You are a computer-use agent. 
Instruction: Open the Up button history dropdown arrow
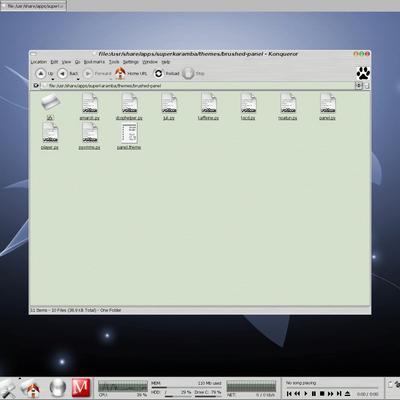52,79
